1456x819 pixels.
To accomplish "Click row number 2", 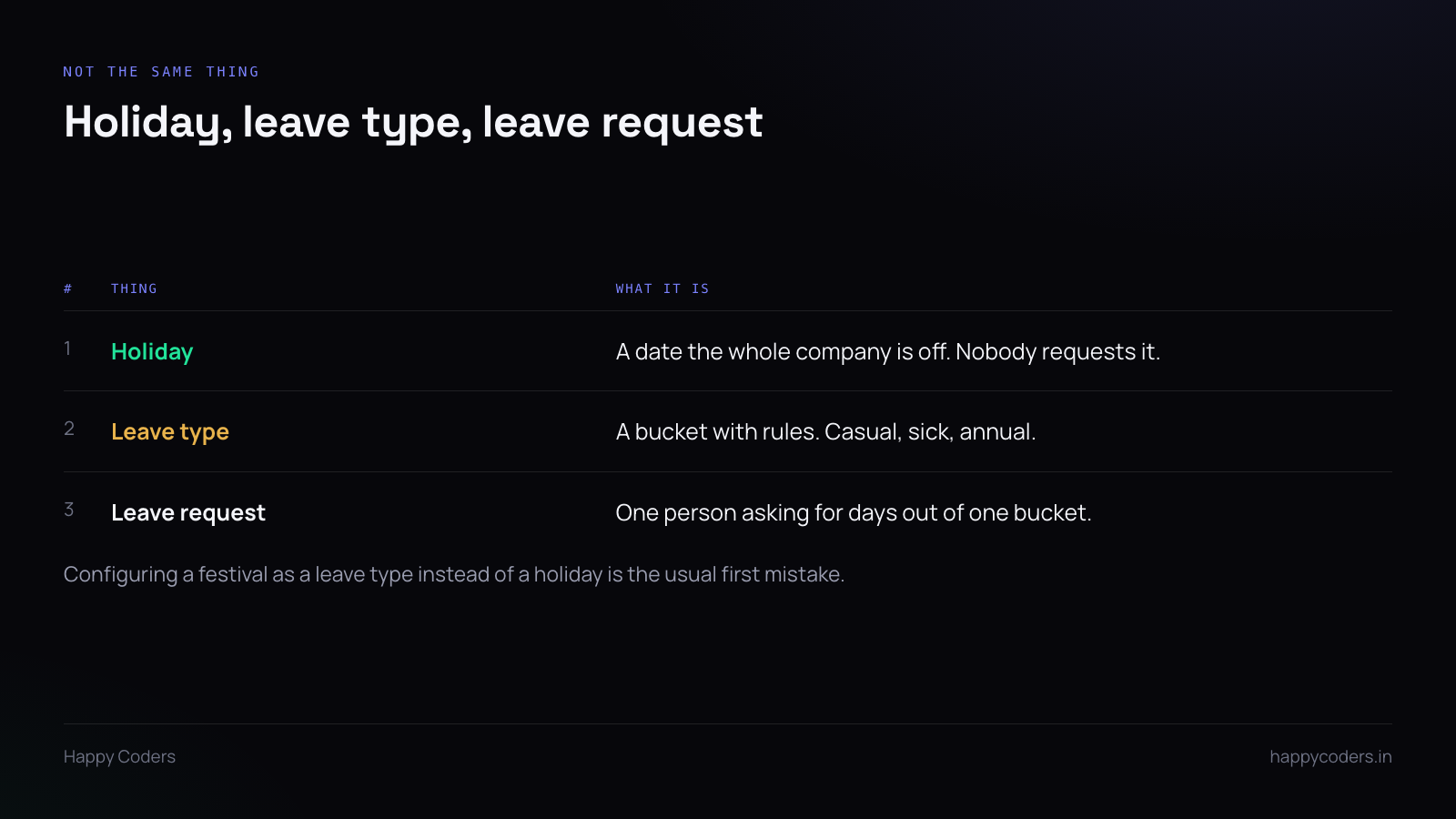I will (69, 429).
